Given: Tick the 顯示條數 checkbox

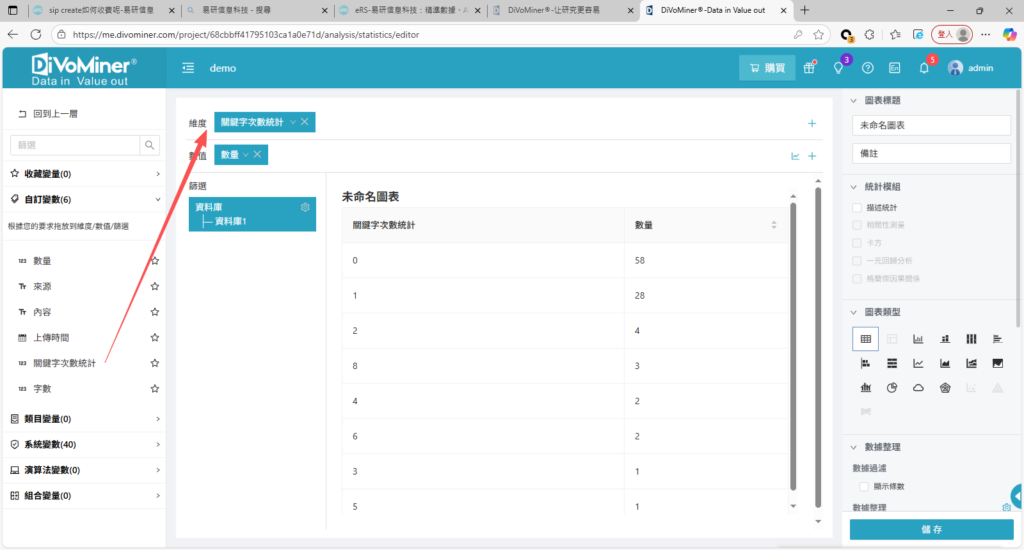Looking at the screenshot, I should (864, 486).
